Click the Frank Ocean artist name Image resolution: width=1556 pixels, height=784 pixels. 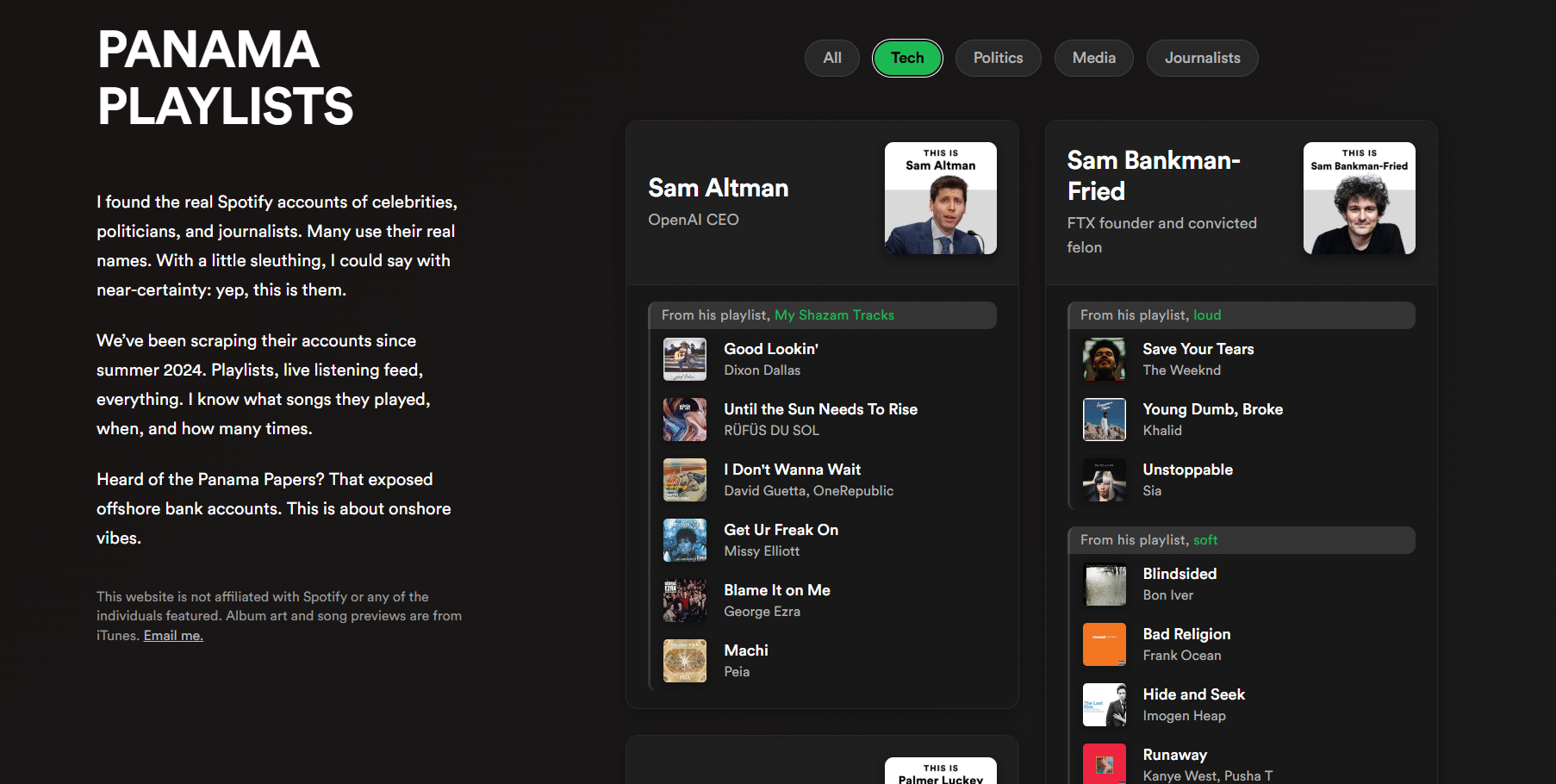pos(1181,656)
